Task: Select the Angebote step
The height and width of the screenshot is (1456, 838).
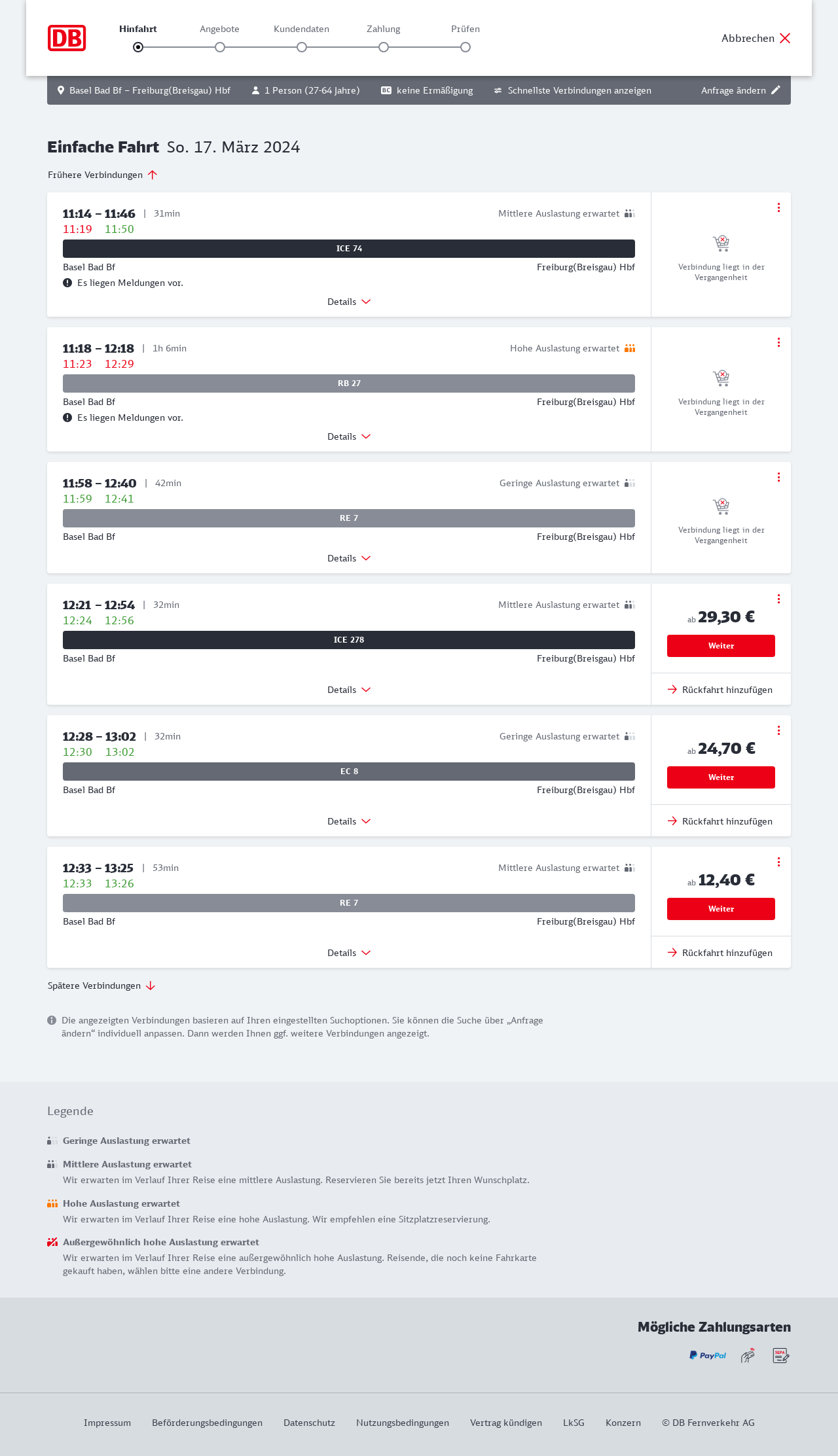Action: tap(220, 46)
